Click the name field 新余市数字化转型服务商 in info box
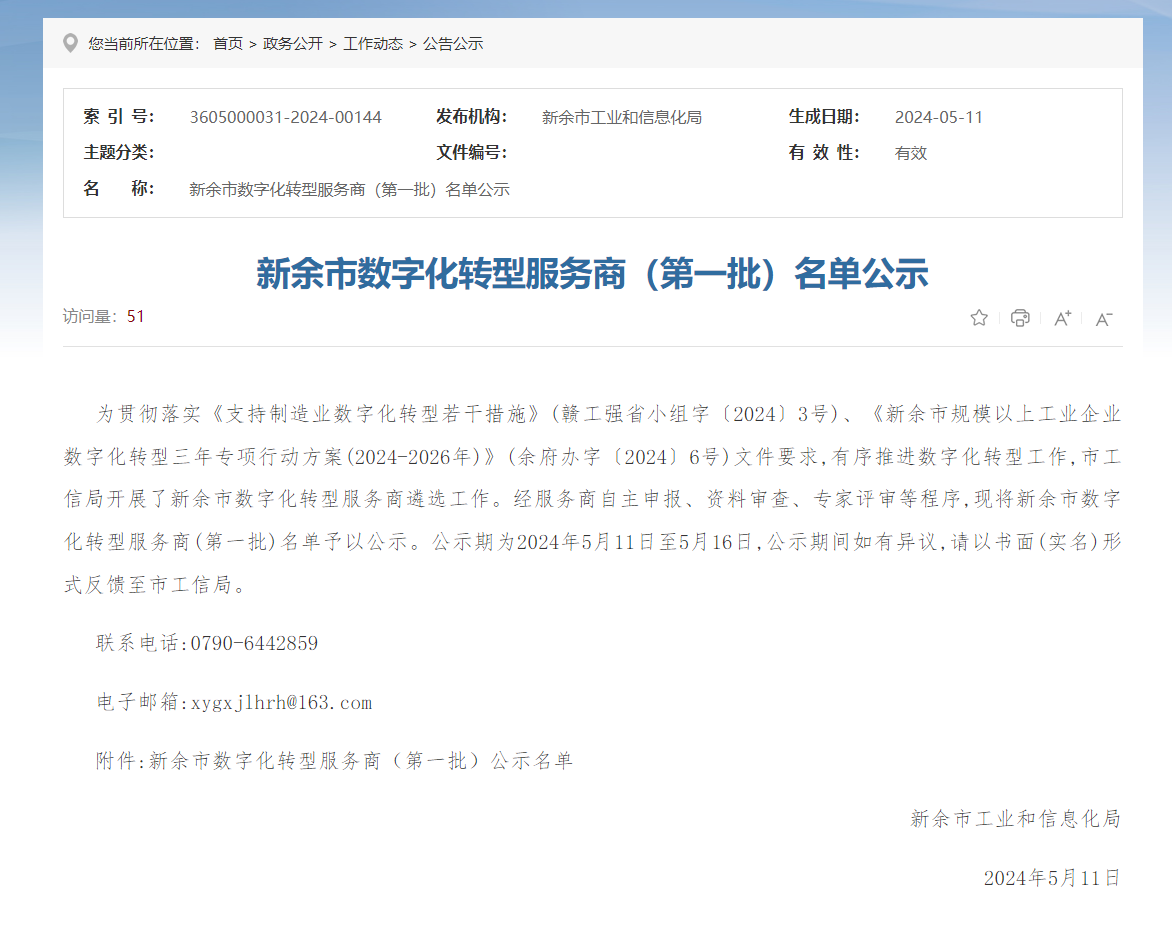 (x=349, y=190)
